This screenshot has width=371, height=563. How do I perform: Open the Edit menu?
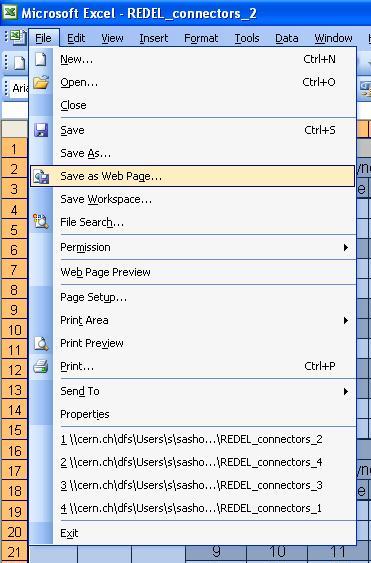(x=76, y=38)
